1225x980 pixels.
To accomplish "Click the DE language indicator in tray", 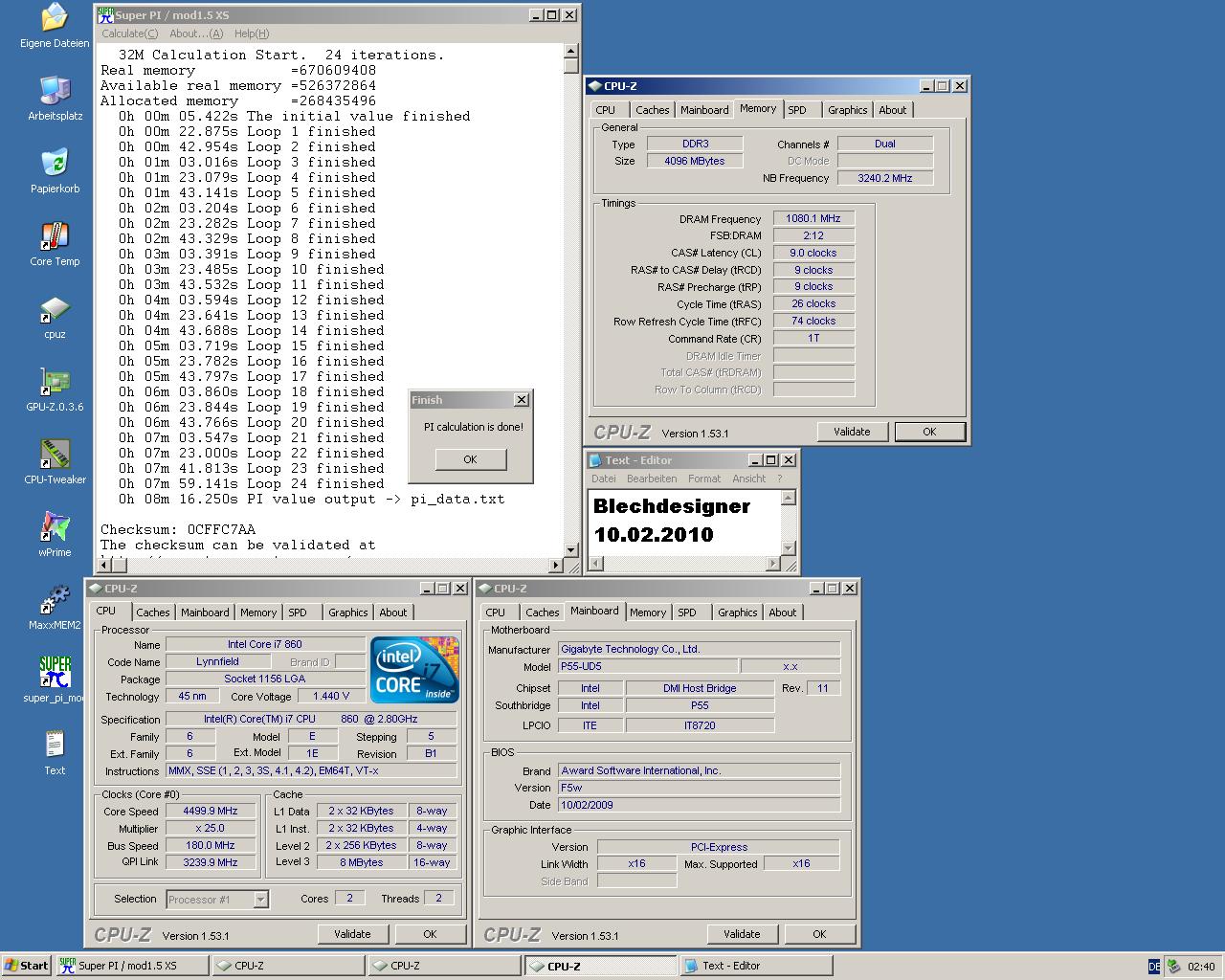I will click(1153, 967).
